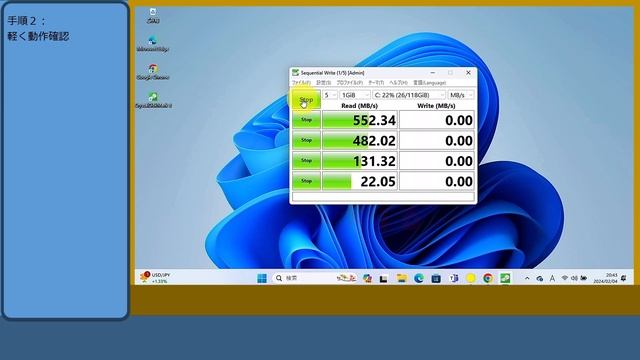This screenshot has height=360, width=640.
Task: Click Stop button beside 22.05 read value
Action: pyautogui.click(x=306, y=181)
